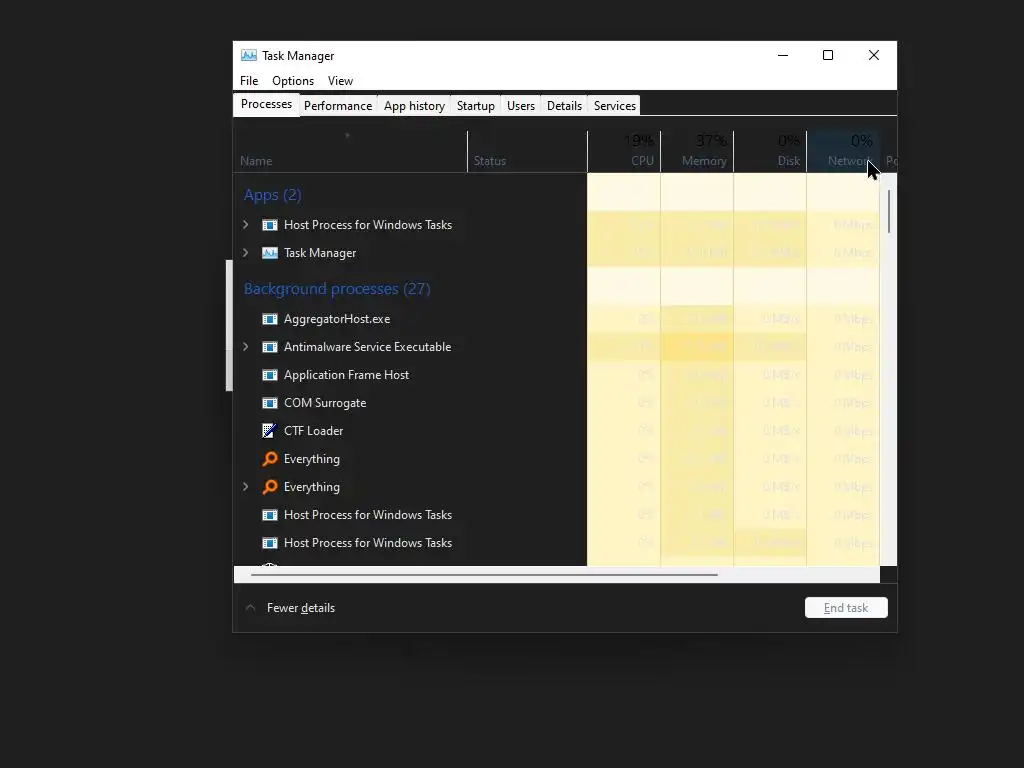
Task: Select the Task Manager row text under Apps
Action: click(x=320, y=253)
